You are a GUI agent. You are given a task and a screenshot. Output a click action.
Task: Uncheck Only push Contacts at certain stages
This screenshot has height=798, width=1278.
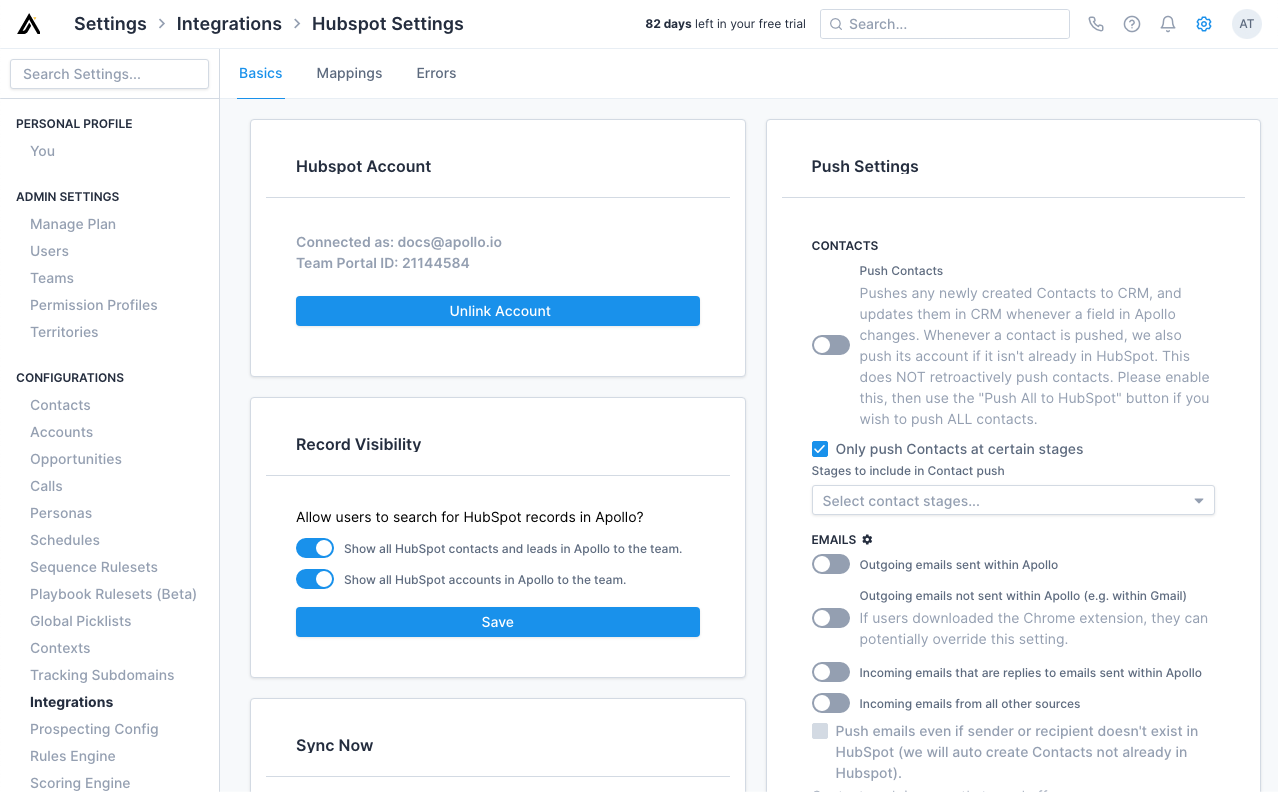coord(819,448)
